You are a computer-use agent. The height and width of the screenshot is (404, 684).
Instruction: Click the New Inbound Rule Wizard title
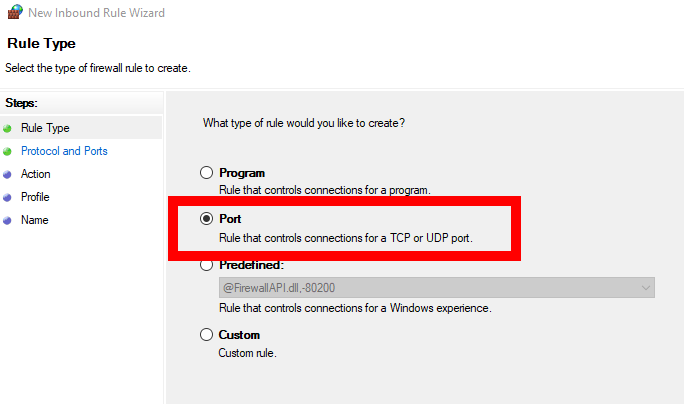click(x=98, y=13)
